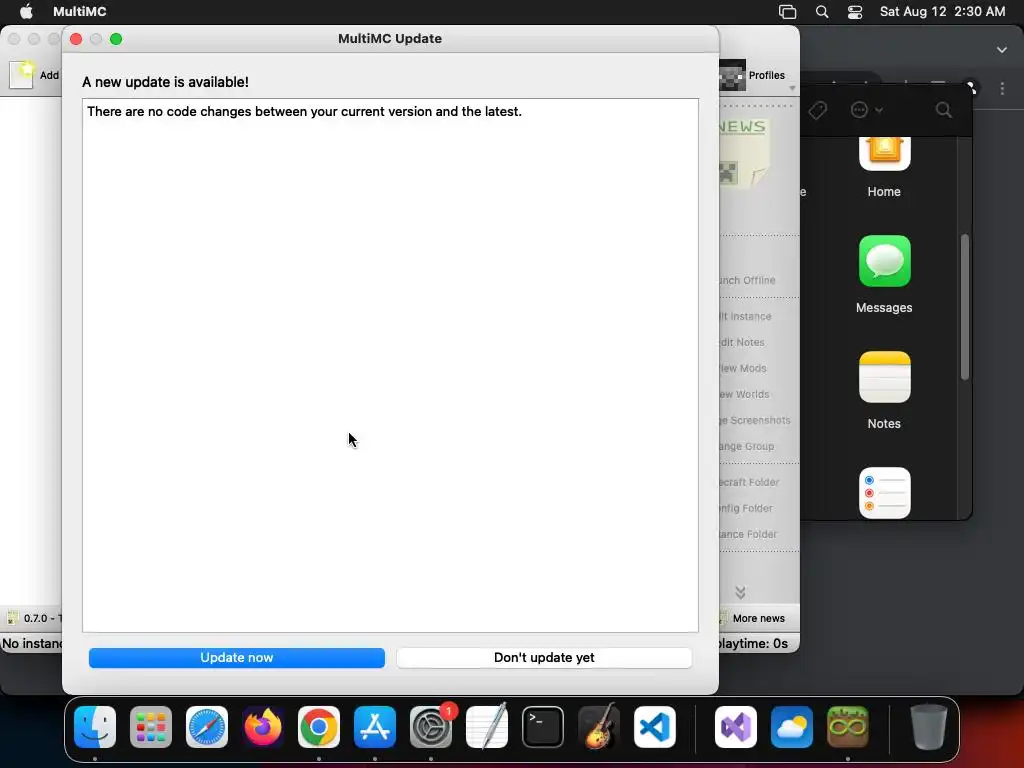Screen dimensions: 1024x768
Task: Open Terminal from the Dock
Action: 543,727
